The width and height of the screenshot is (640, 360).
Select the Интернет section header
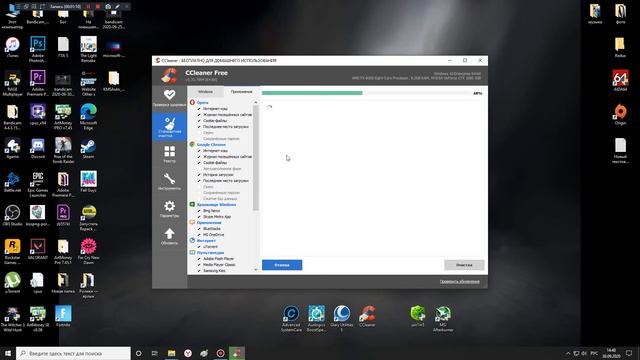(x=206, y=241)
